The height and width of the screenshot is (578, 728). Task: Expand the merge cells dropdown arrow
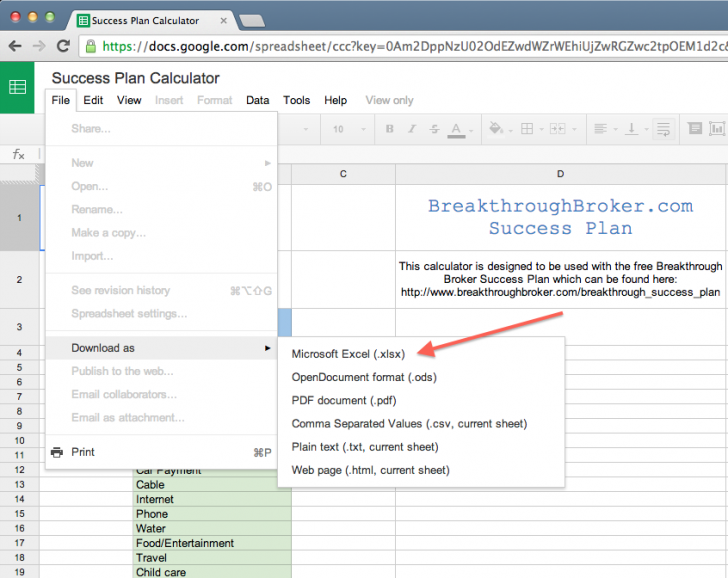[x=574, y=130]
